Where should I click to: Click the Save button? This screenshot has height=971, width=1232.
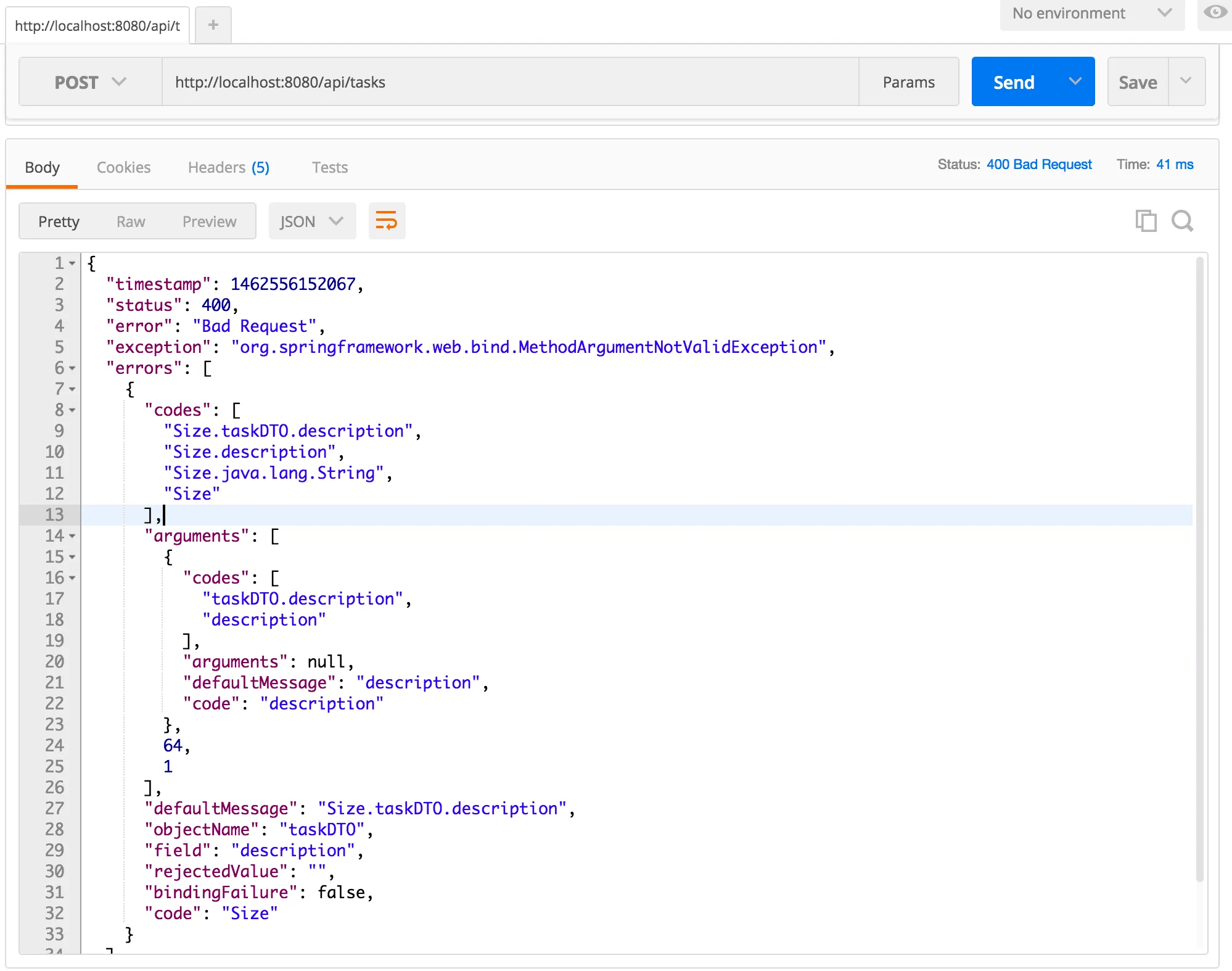(x=1138, y=81)
